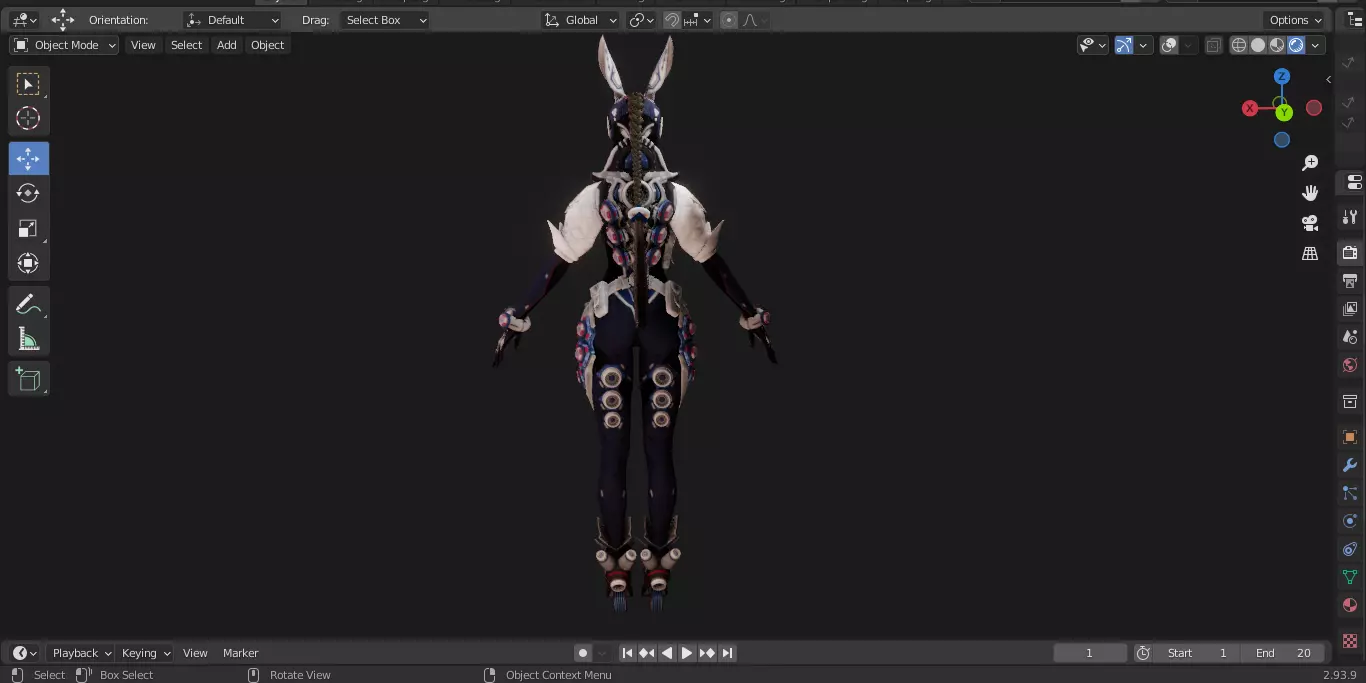Screen dimensions: 1366x683
Task: Open the Object Data mesh properties tab
Action: 1350,577
